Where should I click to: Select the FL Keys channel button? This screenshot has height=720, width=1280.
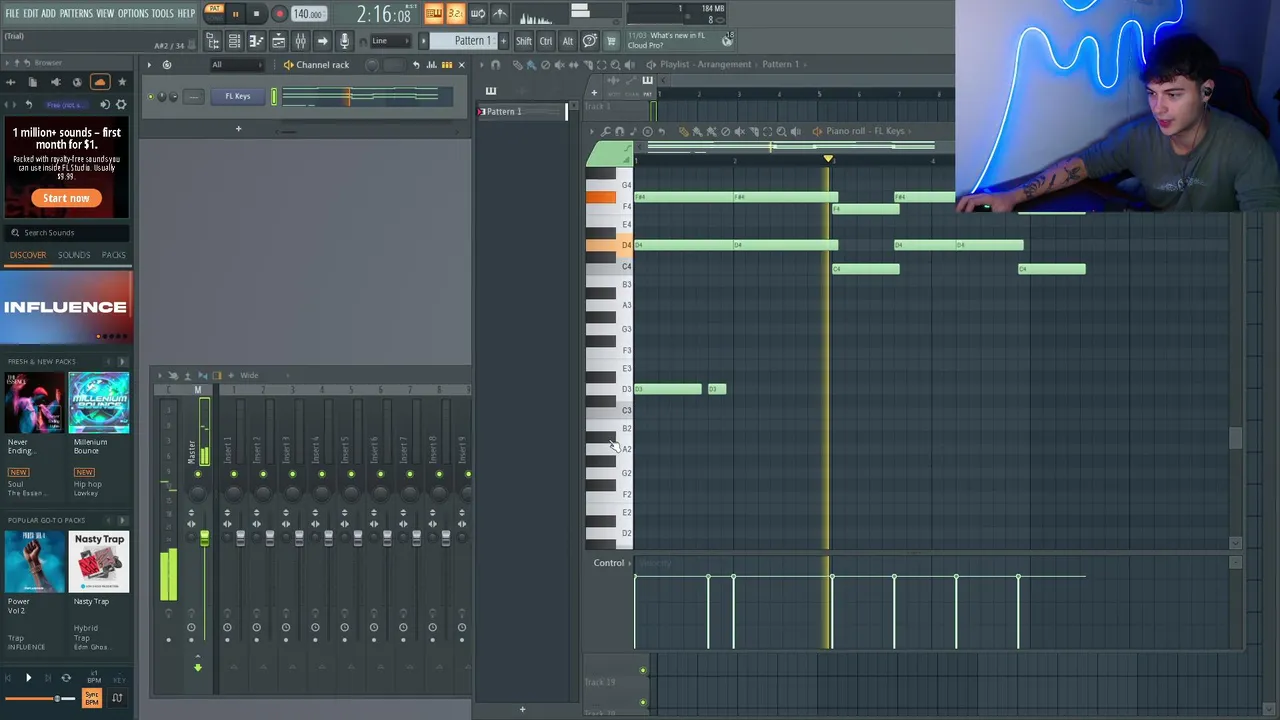click(x=238, y=97)
